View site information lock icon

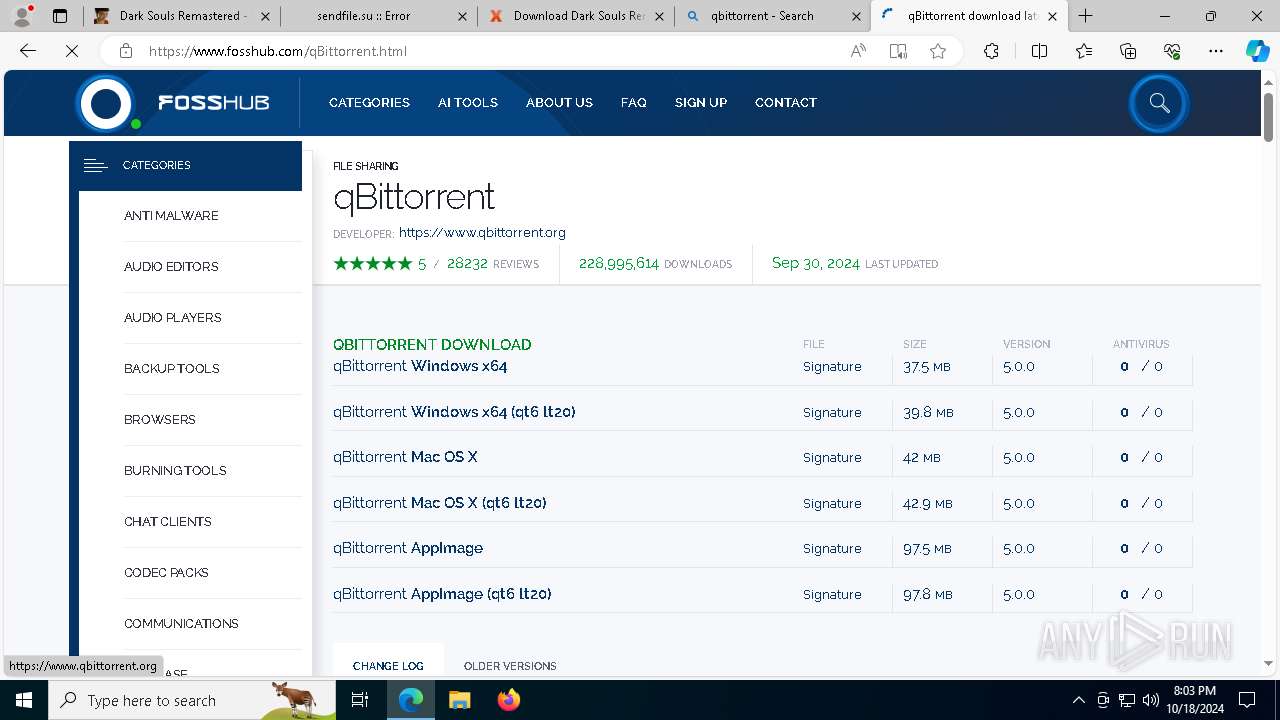click(x=125, y=51)
